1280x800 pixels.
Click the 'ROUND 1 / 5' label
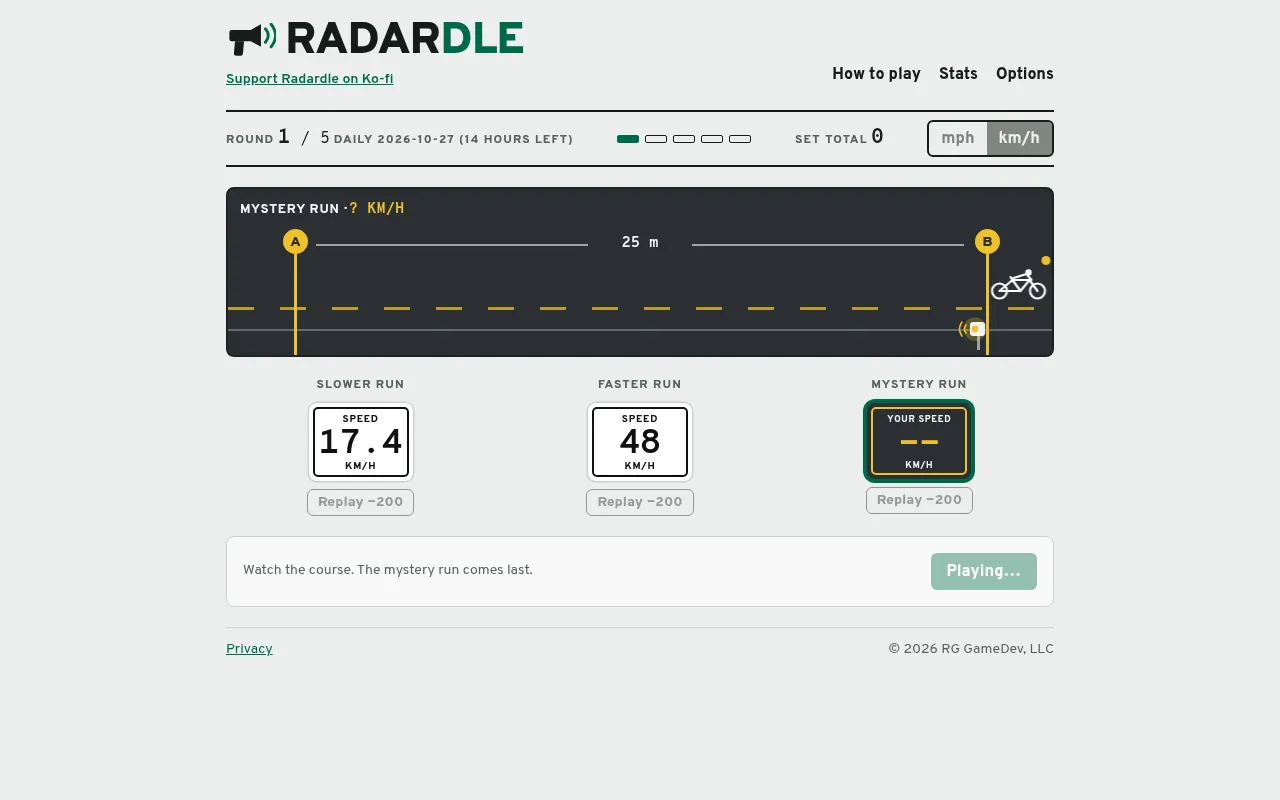(278, 138)
